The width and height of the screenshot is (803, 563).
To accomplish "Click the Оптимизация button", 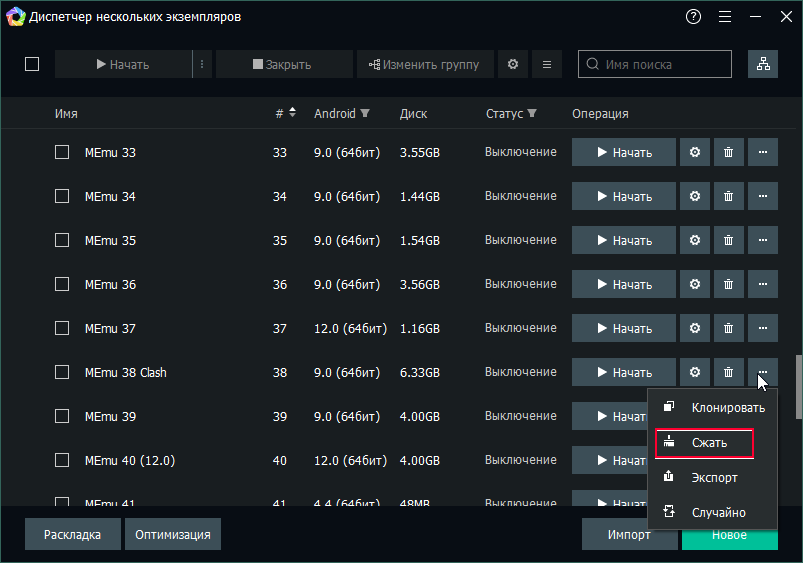I will tap(173, 534).
